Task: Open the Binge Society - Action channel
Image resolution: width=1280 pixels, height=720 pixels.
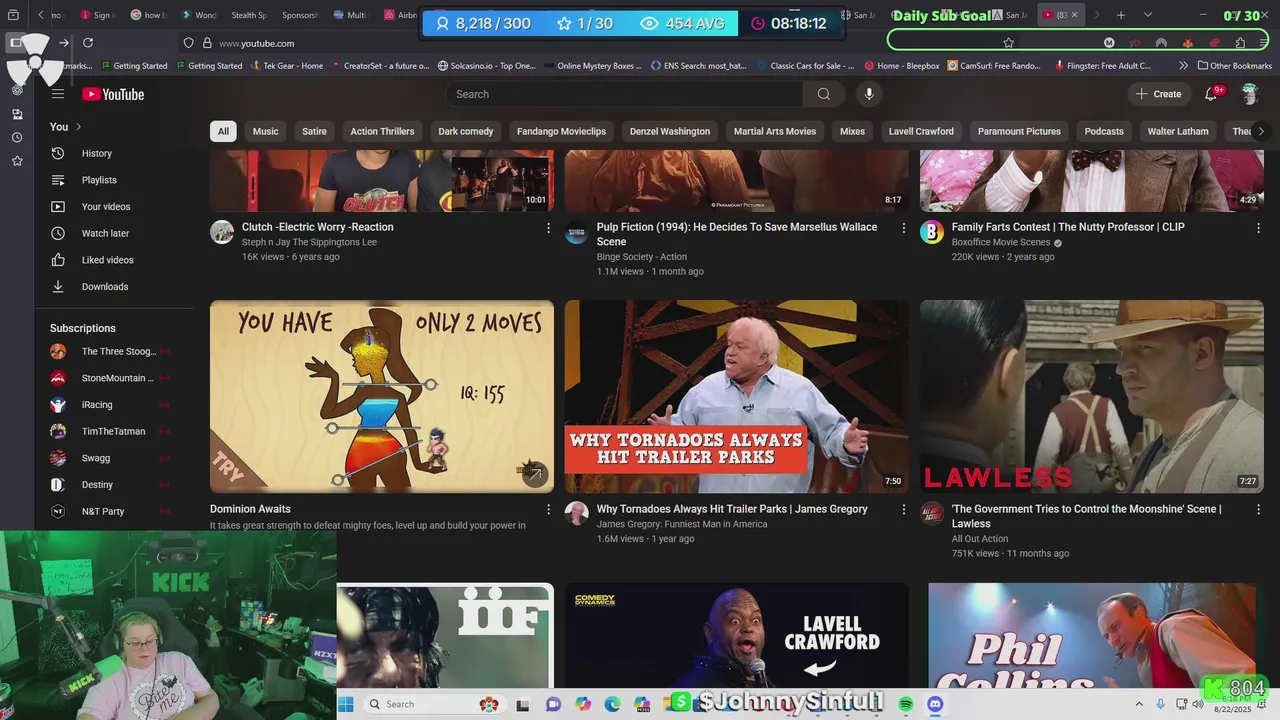Action: (642, 257)
